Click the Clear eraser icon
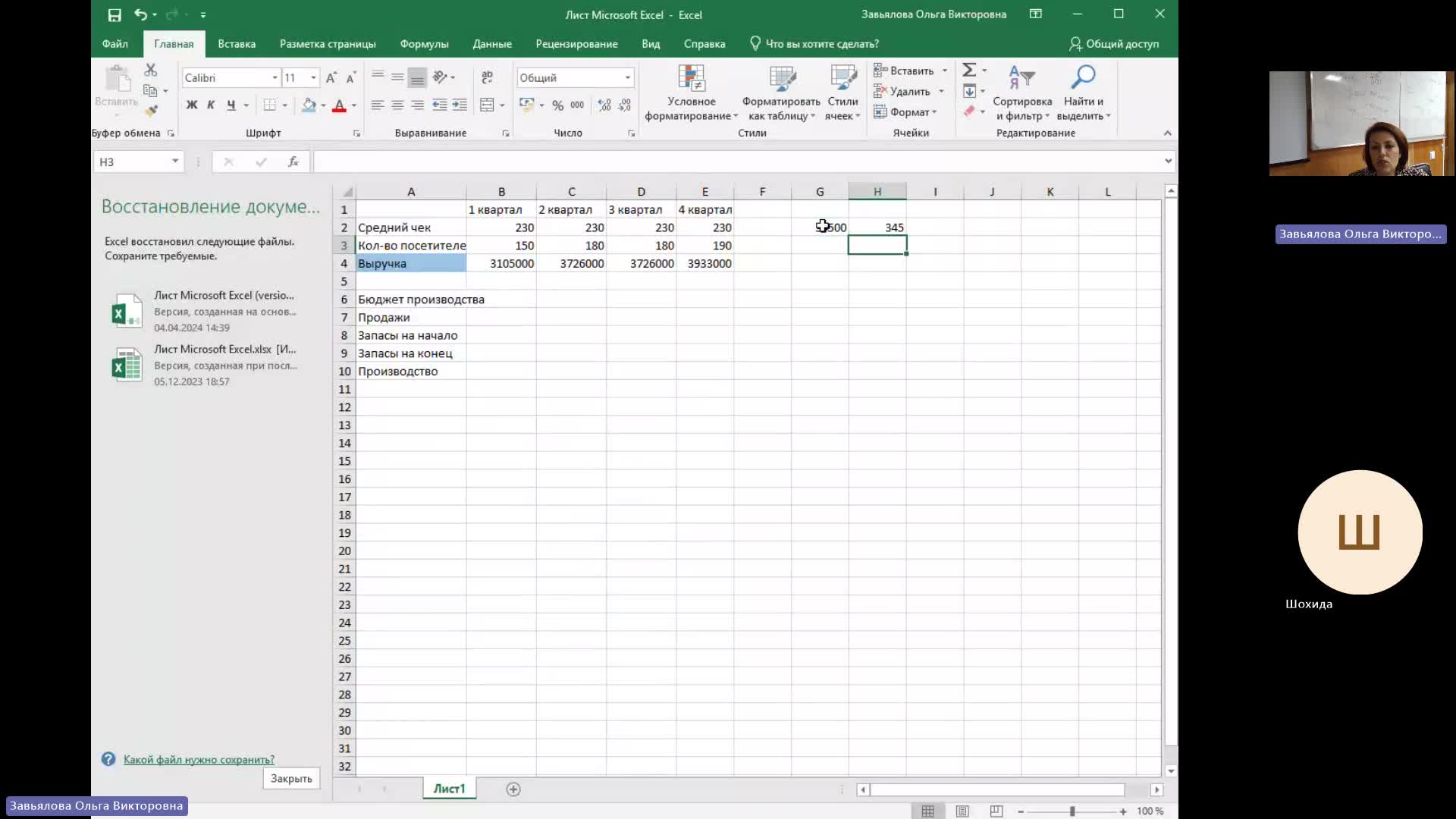 (969, 111)
